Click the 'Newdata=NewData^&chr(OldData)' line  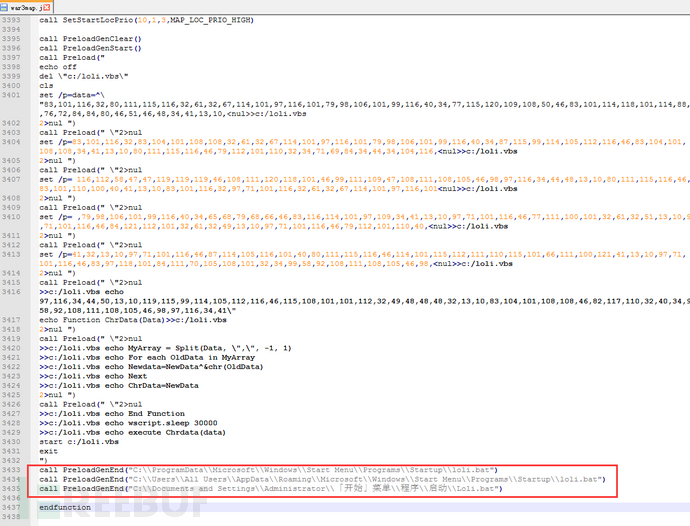coord(151,367)
